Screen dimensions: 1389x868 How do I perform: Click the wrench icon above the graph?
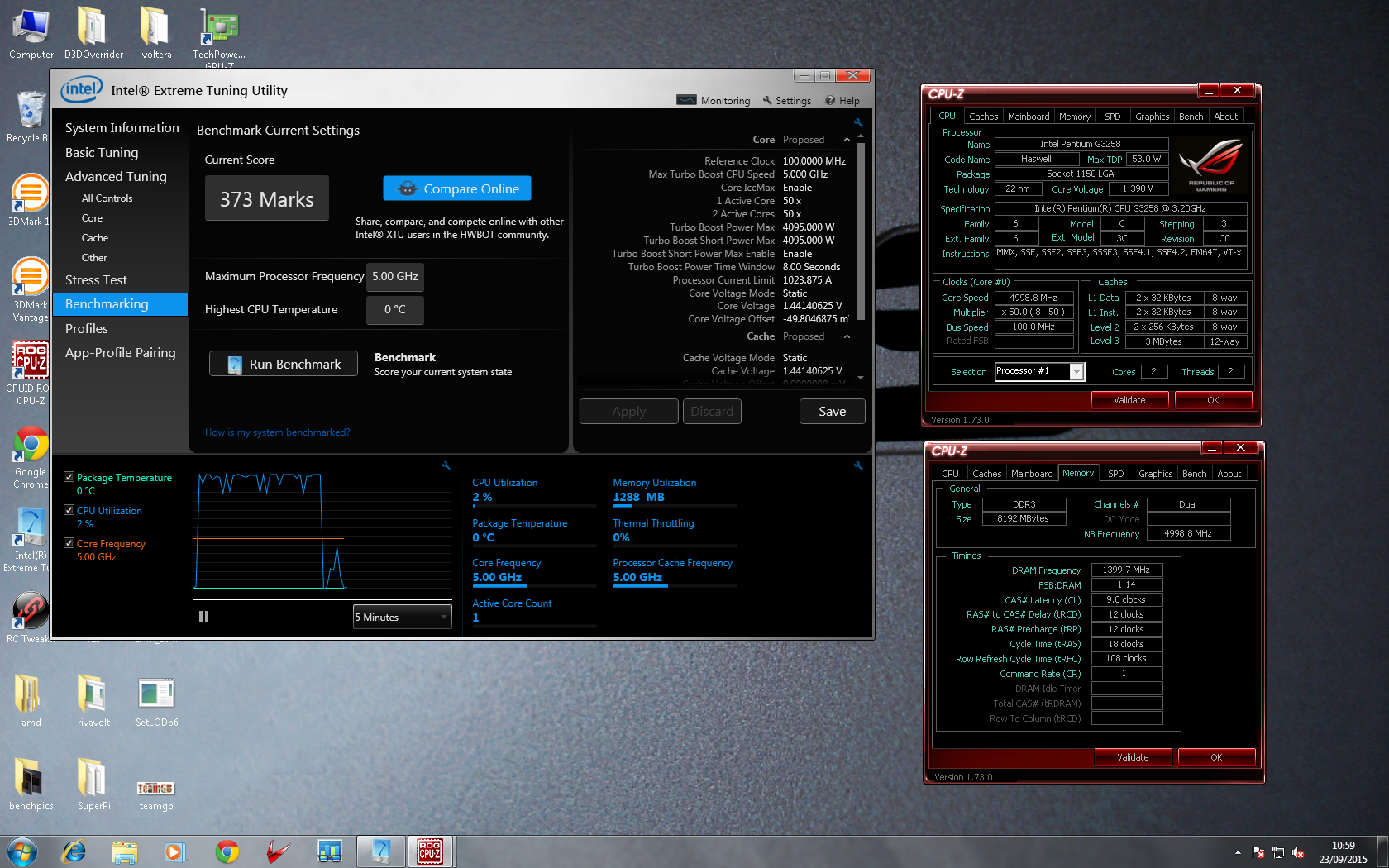click(446, 465)
